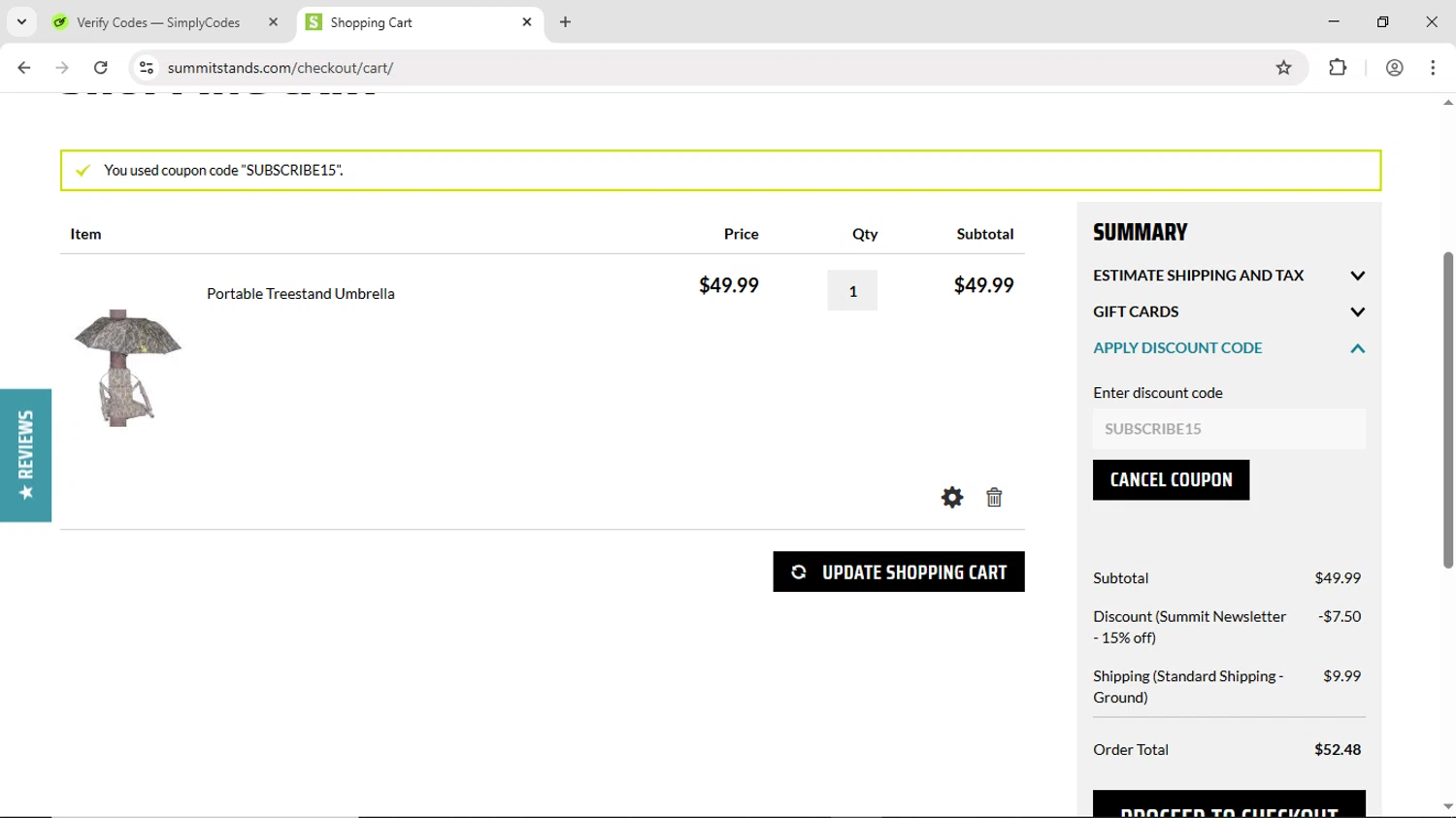Click the Order Total $52.48 value

[x=1338, y=749]
